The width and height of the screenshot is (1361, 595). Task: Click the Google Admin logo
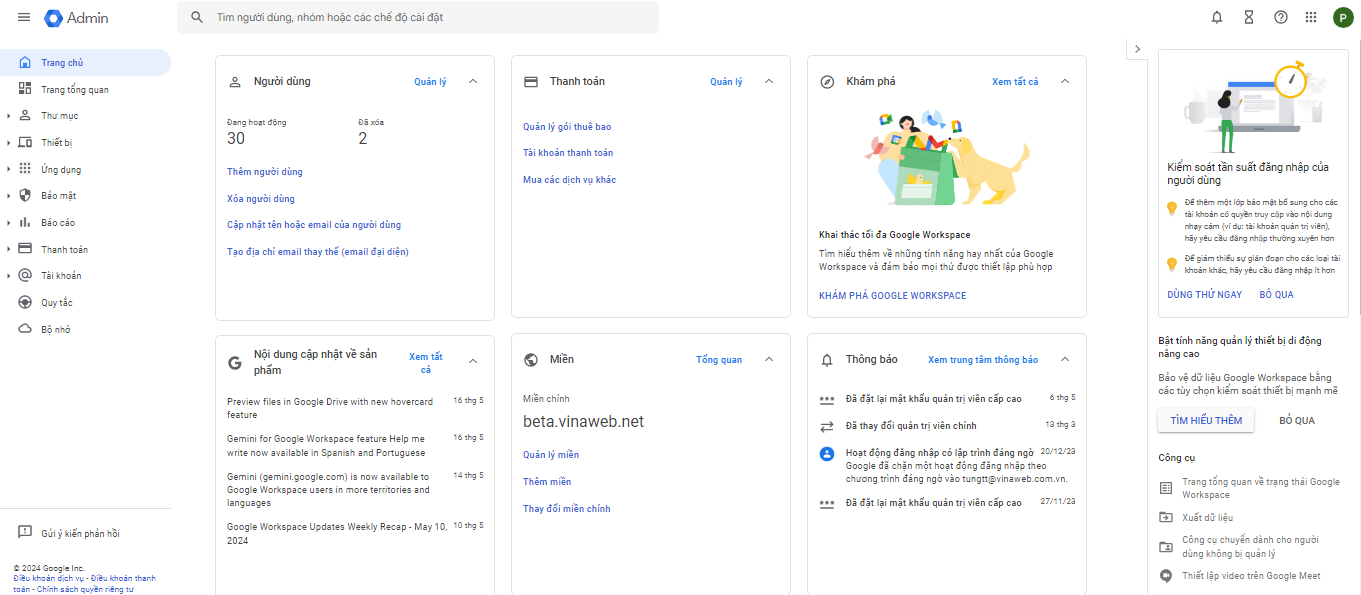tap(77, 18)
